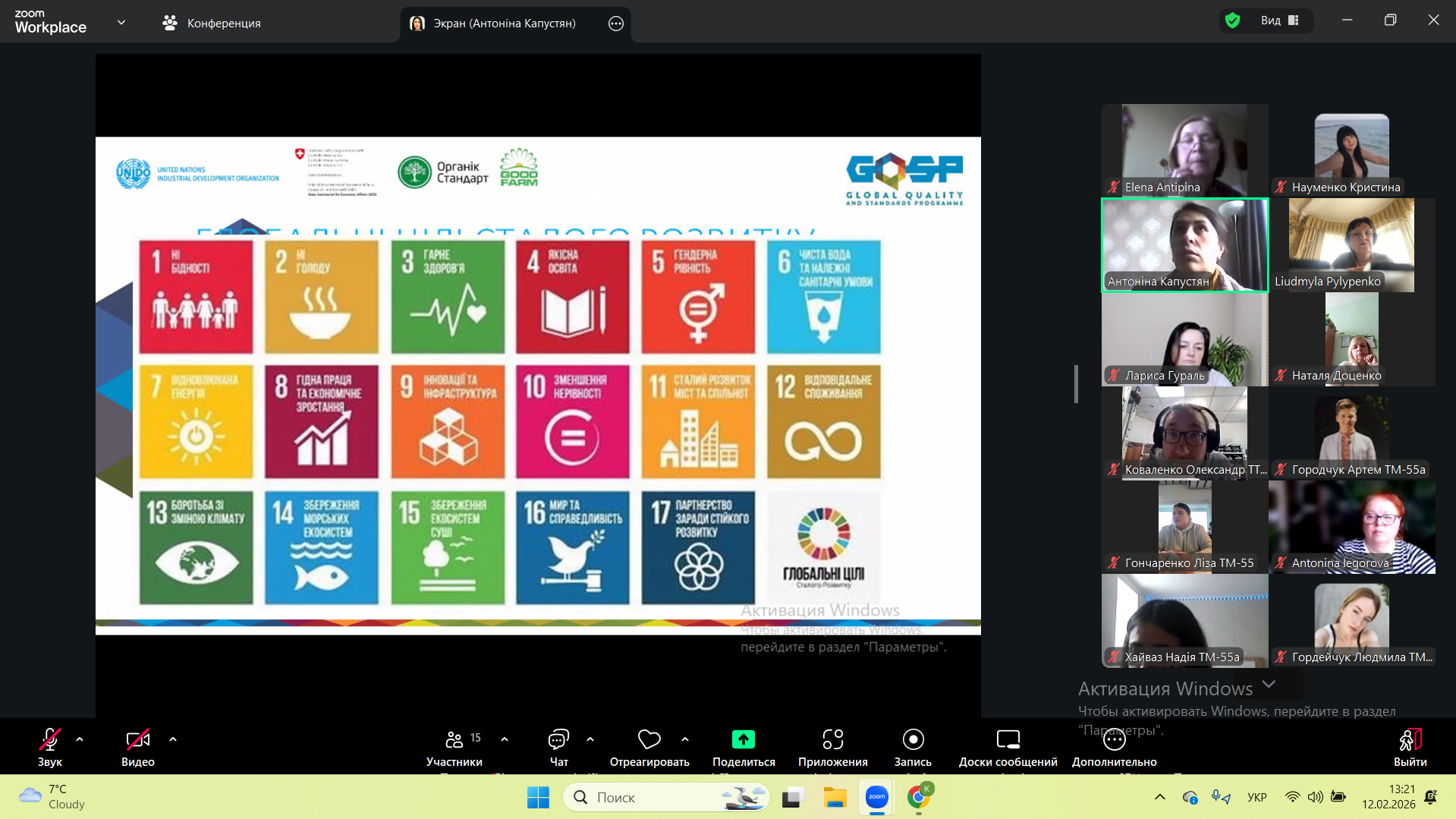Turn on the video camera
This screenshot has height=819, width=1456.
tap(137, 740)
